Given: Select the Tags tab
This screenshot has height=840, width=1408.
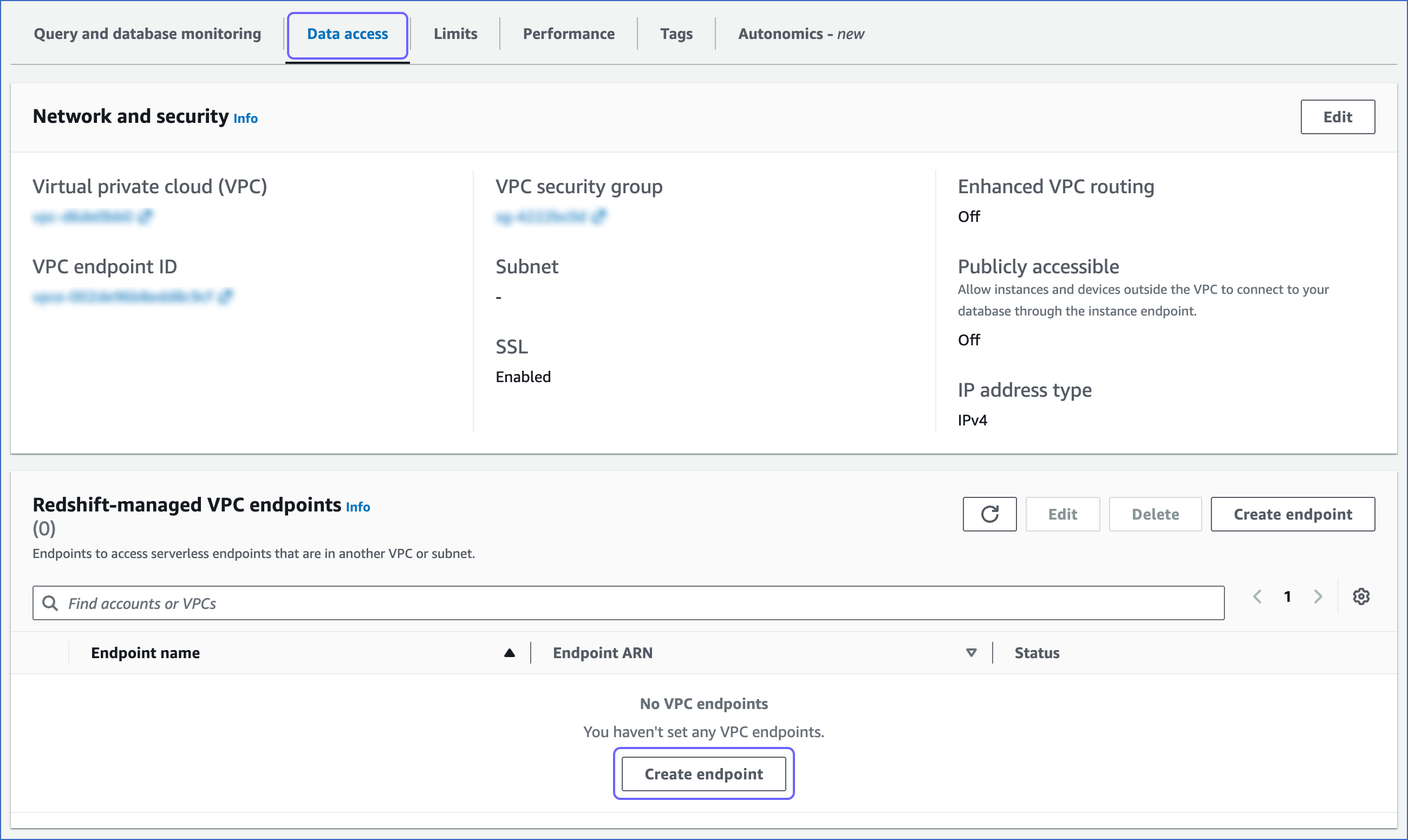Looking at the screenshot, I should 676,34.
